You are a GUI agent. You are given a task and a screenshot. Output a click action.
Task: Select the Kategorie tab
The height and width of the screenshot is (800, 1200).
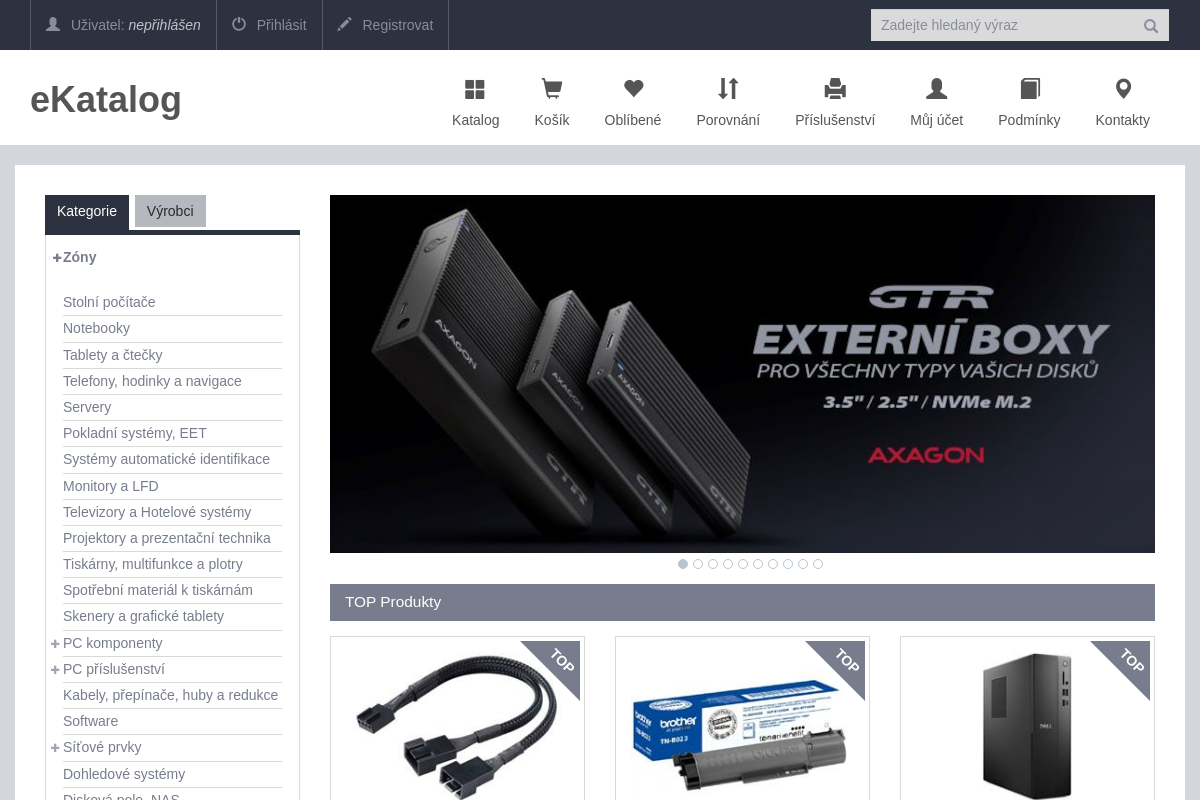(x=87, y=211)
